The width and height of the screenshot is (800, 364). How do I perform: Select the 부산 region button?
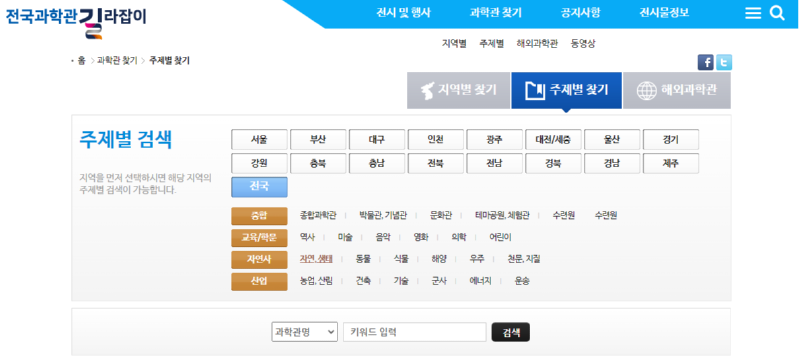click(x=318, y=139)
